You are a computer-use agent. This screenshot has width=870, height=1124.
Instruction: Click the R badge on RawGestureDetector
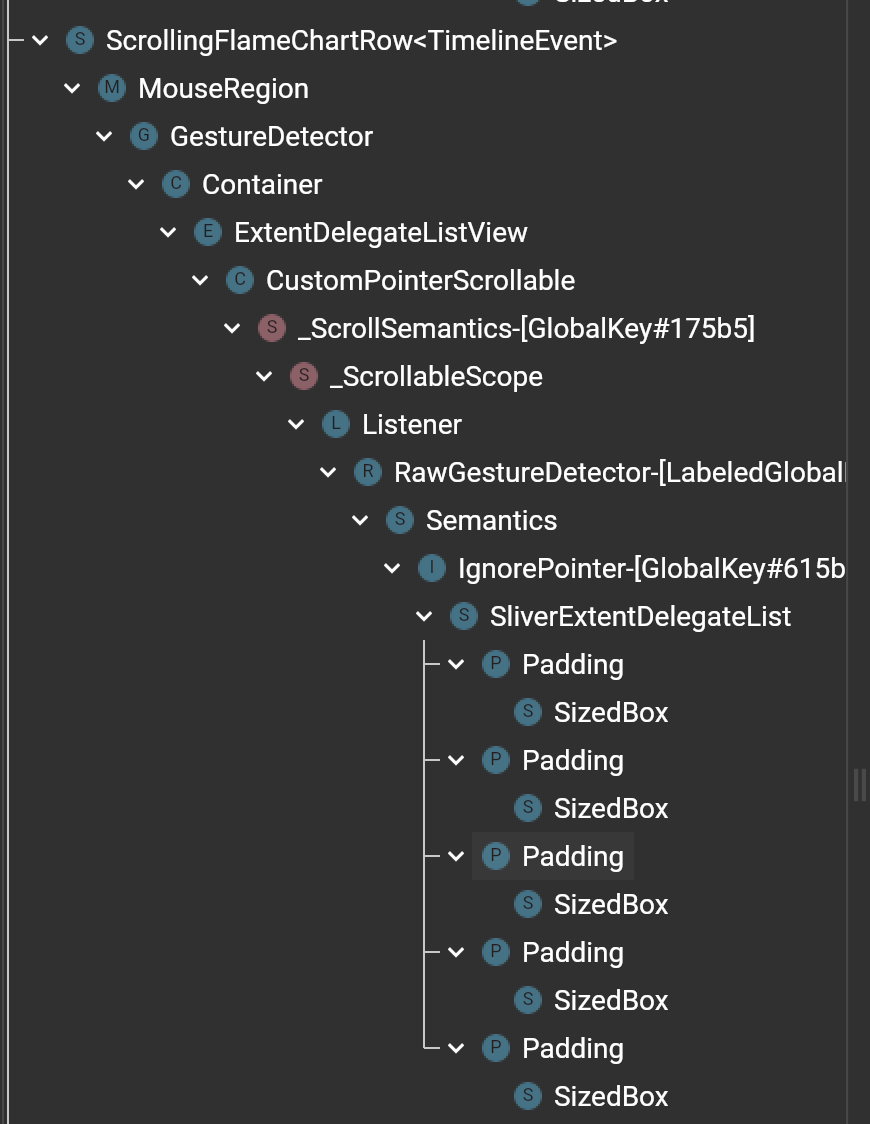[x=368, y=472]
